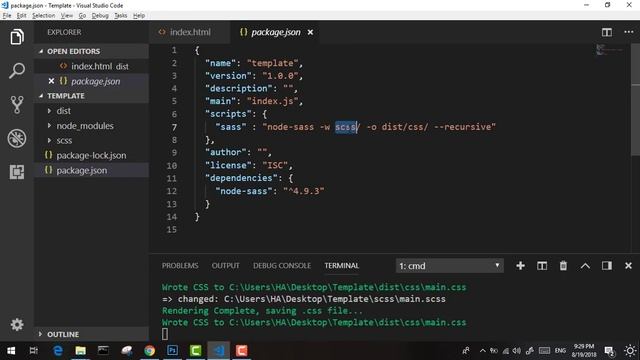Viewport: 640px width, 360px height.
Task: Click line number 15 in the gutter
Action: pos(172,229)
